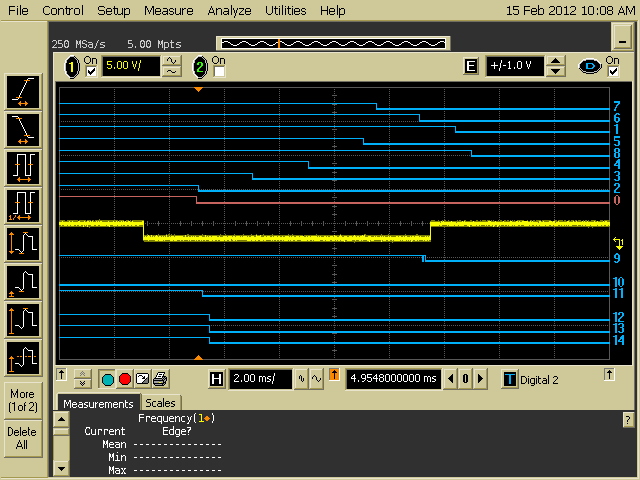Click the red digital channel 0 label

pos(617,200)
